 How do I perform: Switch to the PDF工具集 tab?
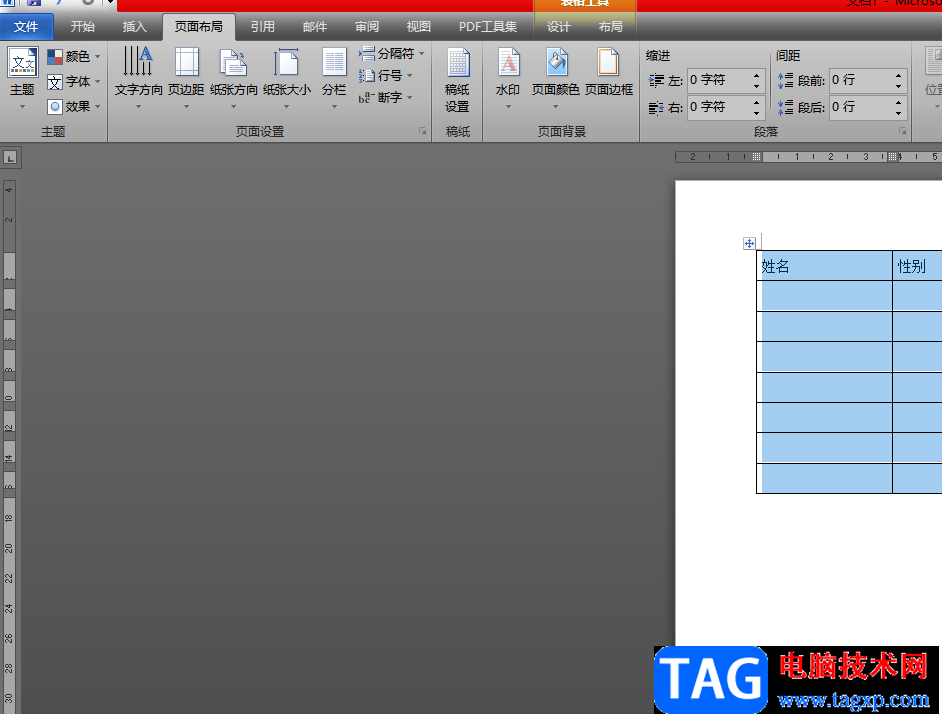(x=488, y=27)
